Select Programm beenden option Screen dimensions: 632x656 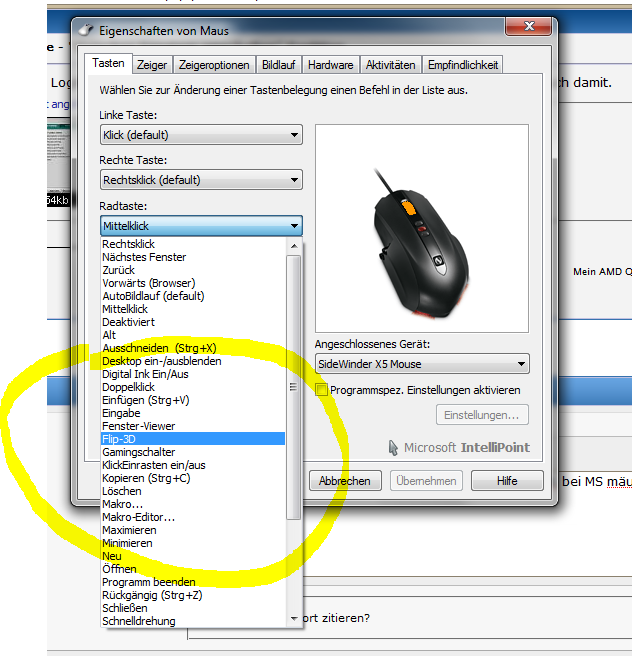pos(193,582)
